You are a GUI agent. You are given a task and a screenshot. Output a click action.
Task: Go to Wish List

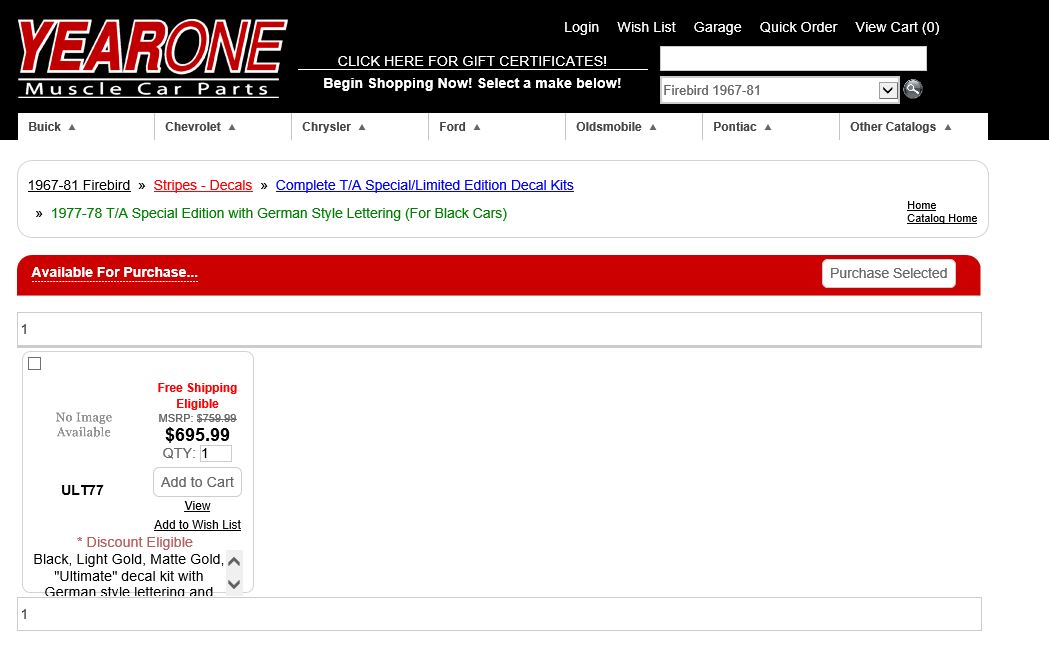coord(646,27)
